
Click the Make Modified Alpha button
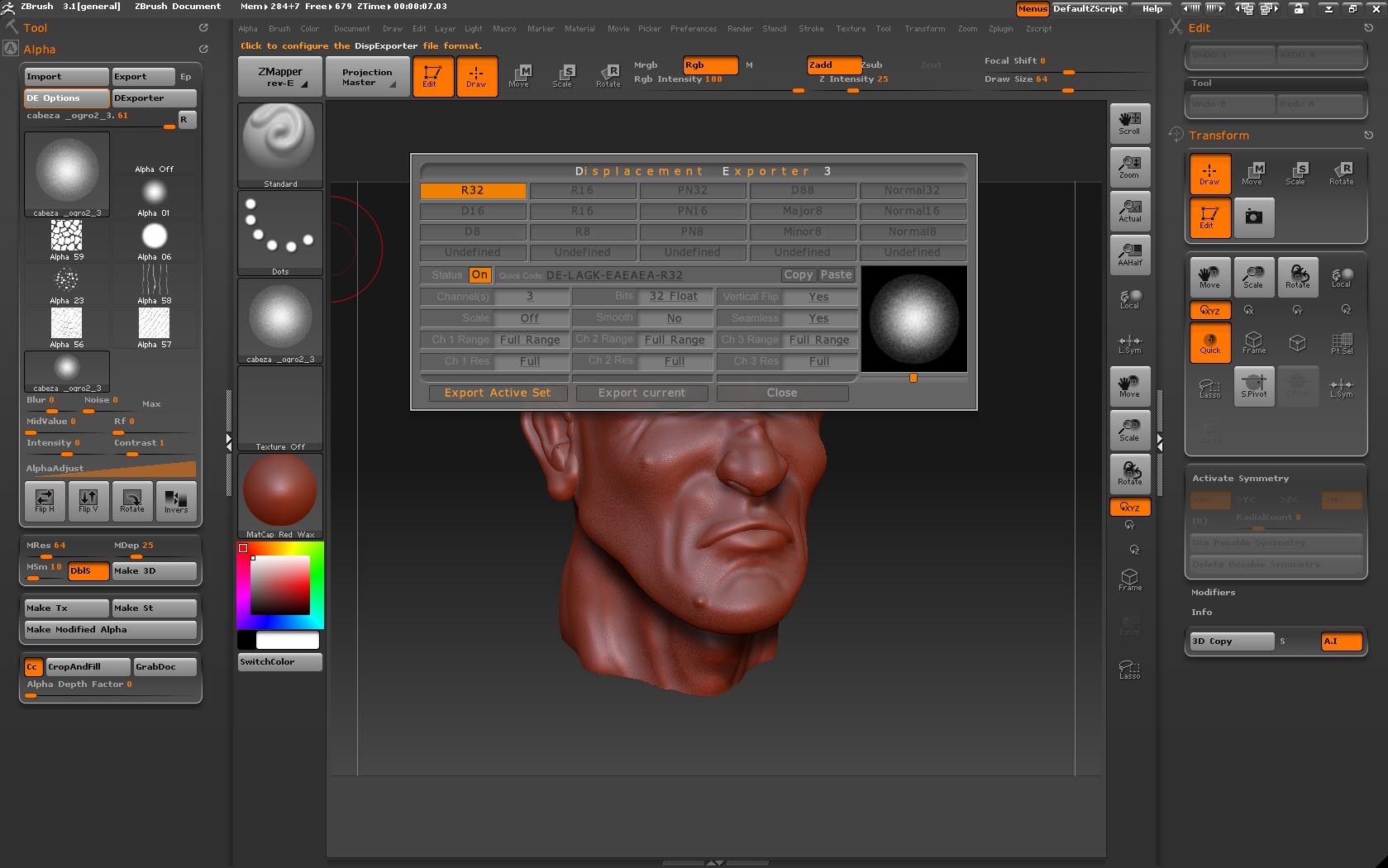(111, 630)
